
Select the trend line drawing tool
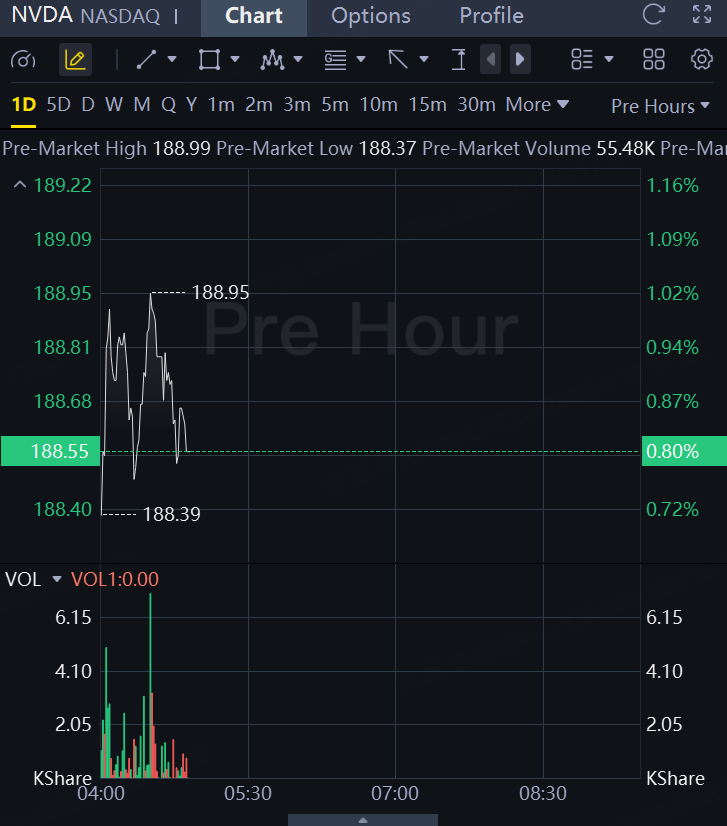click(x=146, y=60)
